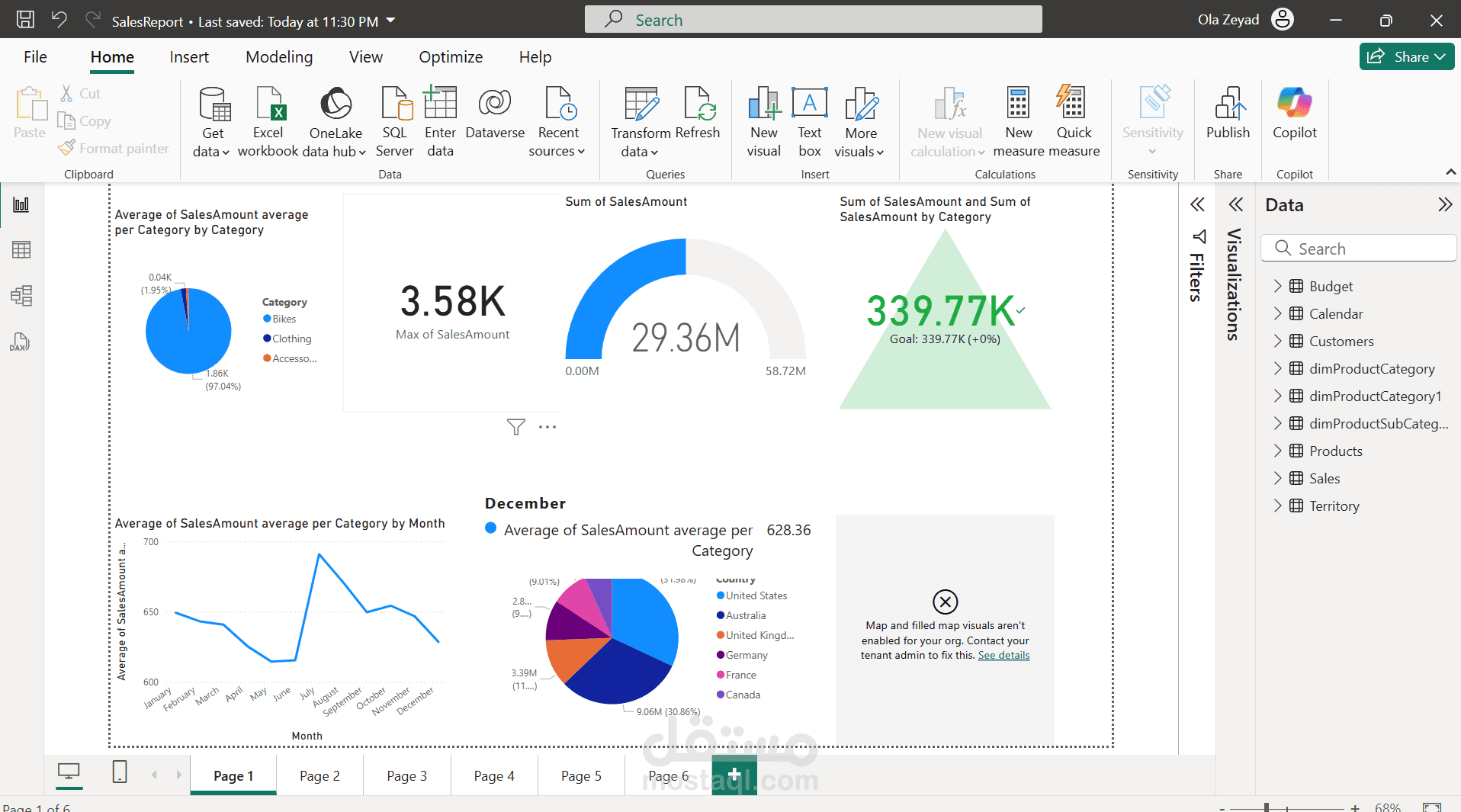Open file name dropdown arrow in title bar
This screenshot has width=1461, height=812.
[x=390, y=21]
